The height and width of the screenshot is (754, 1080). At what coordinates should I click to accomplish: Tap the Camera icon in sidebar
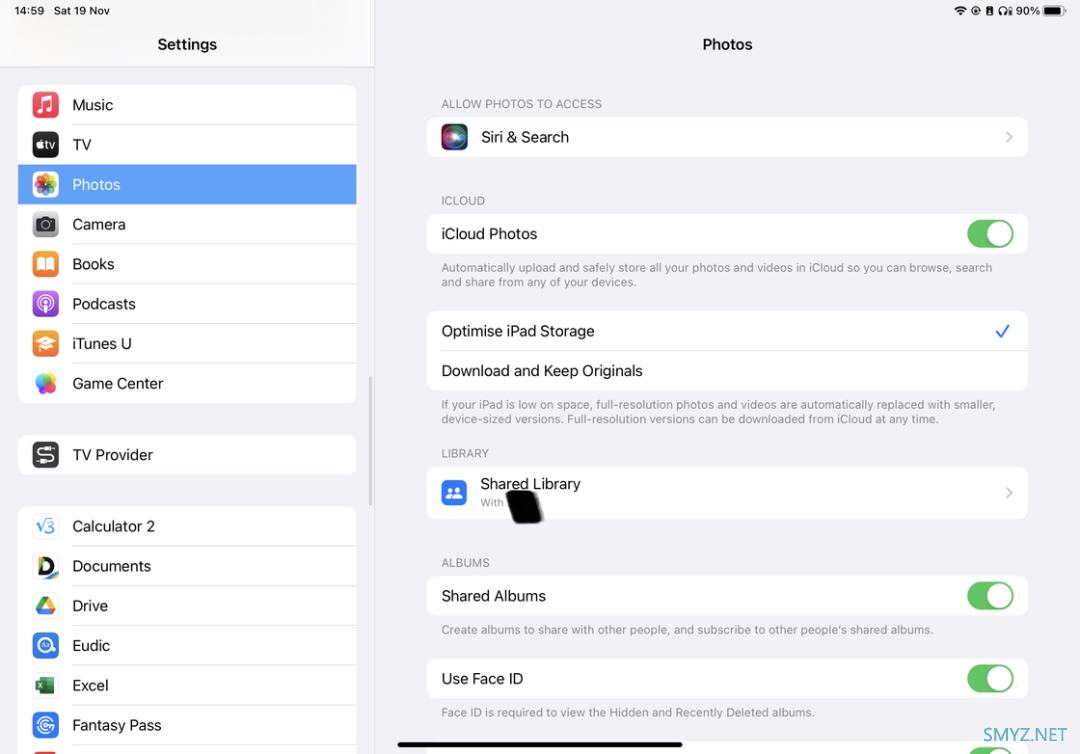click(x=45, y=224)
